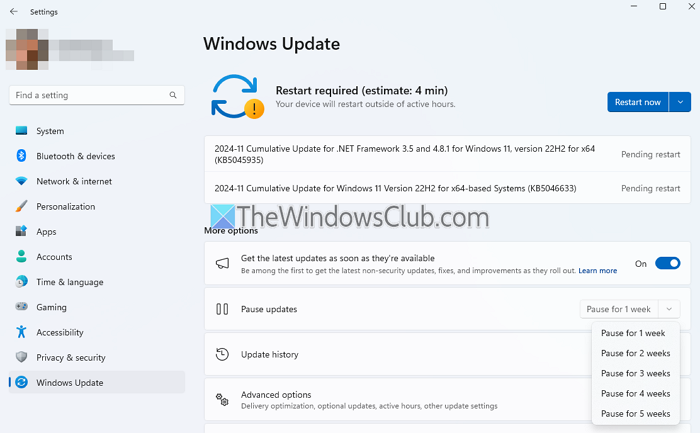Click the Restart required heading

coord(362,90)
